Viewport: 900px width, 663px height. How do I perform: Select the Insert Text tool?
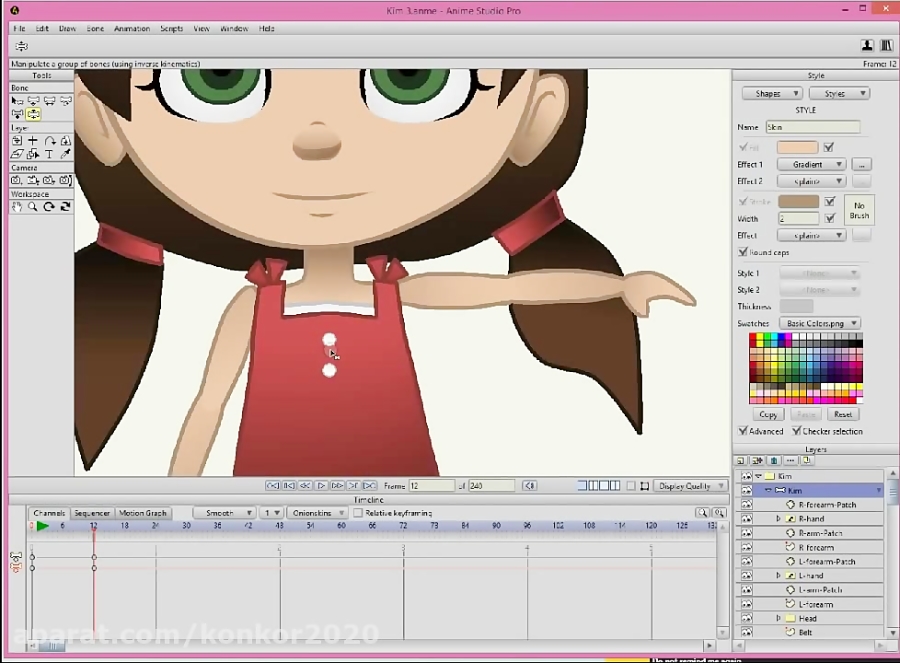pos(51,152)
